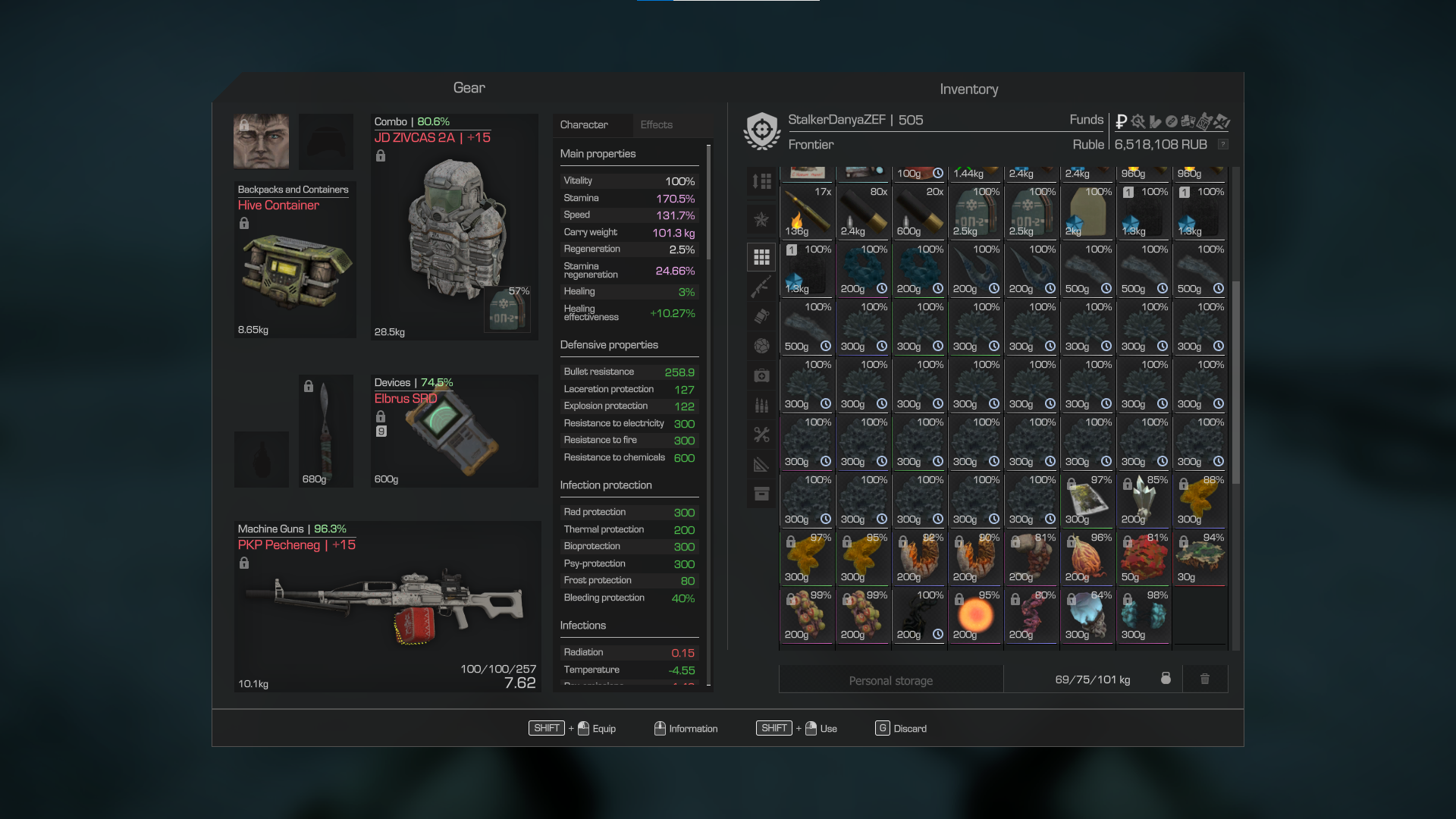Screen dimensions: 1456x819
Task: Open the funds help question mark
Action: pos(1222,144)
